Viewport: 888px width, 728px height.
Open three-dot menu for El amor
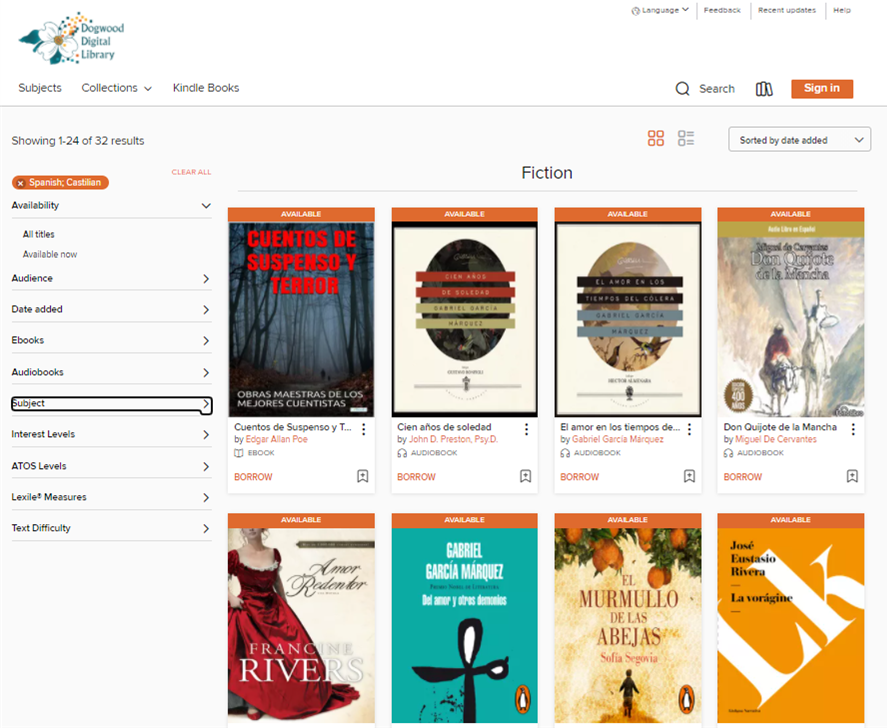[690, 429]
